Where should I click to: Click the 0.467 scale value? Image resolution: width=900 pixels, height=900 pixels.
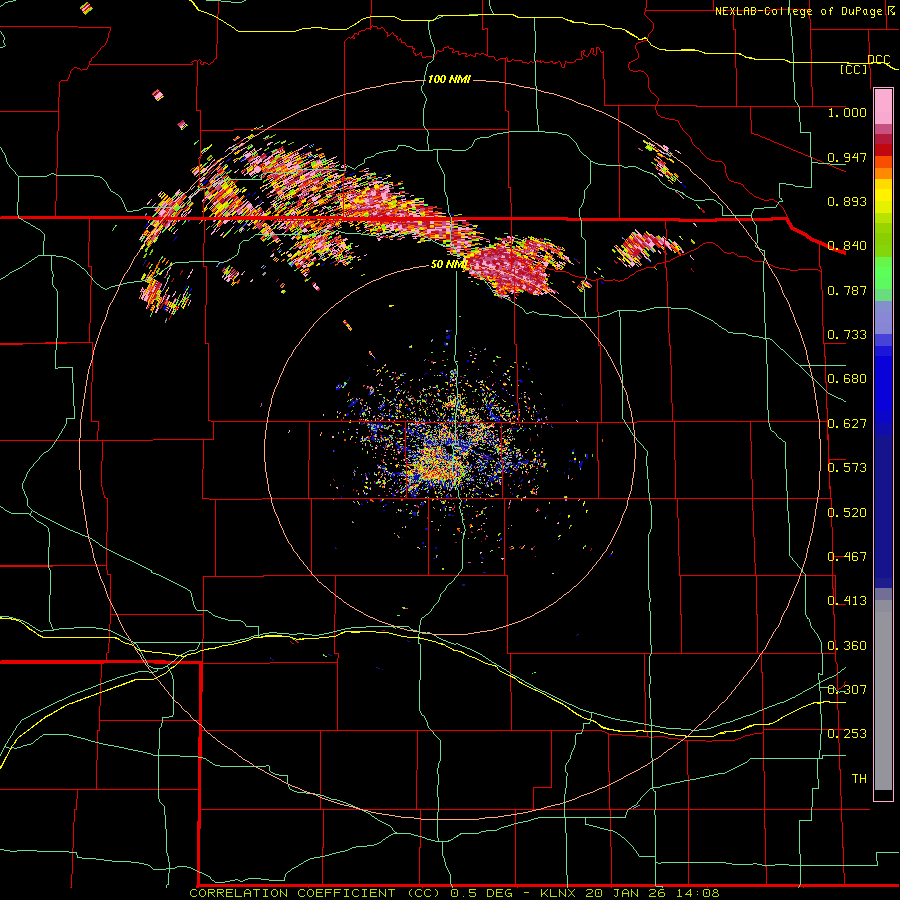point(847,557)
